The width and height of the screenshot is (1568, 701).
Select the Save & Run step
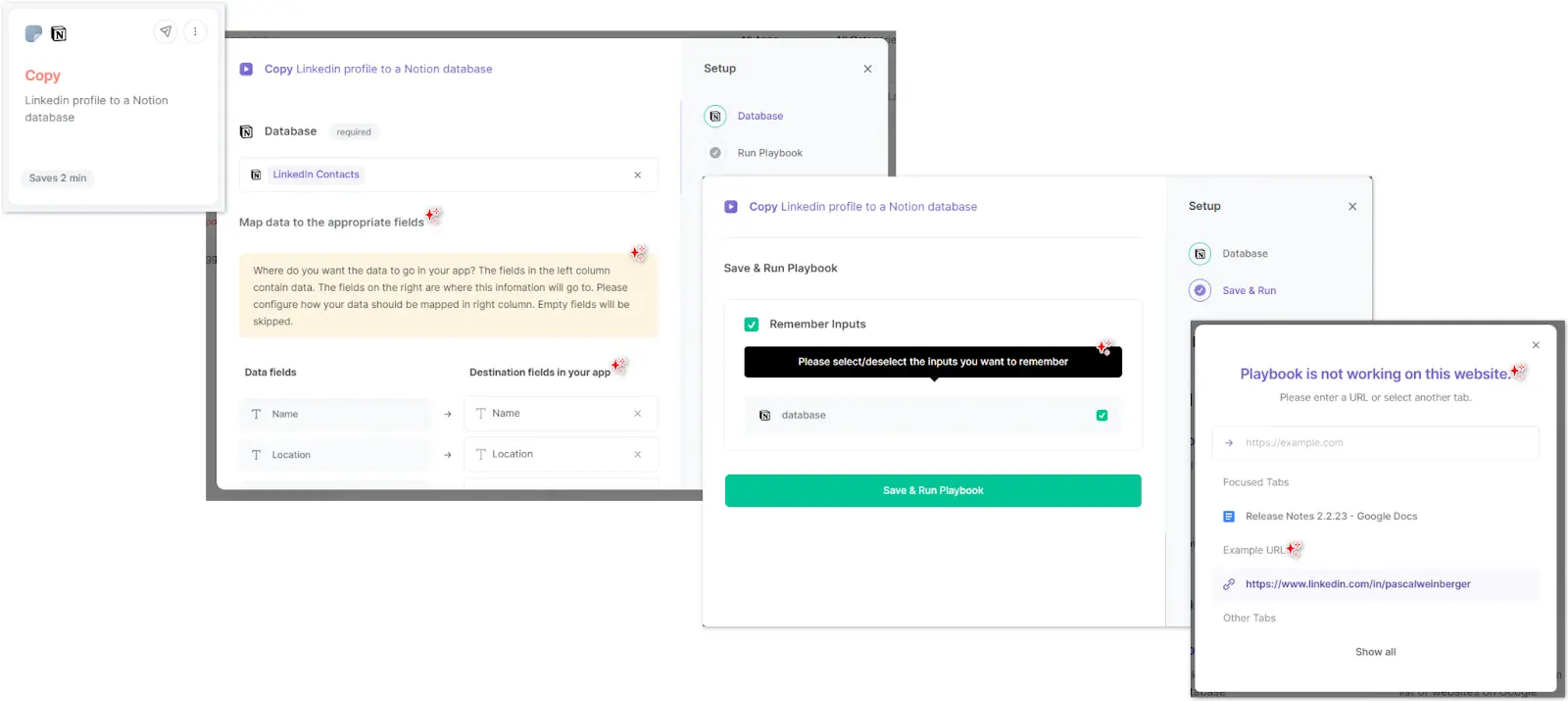coord(1249,290)
